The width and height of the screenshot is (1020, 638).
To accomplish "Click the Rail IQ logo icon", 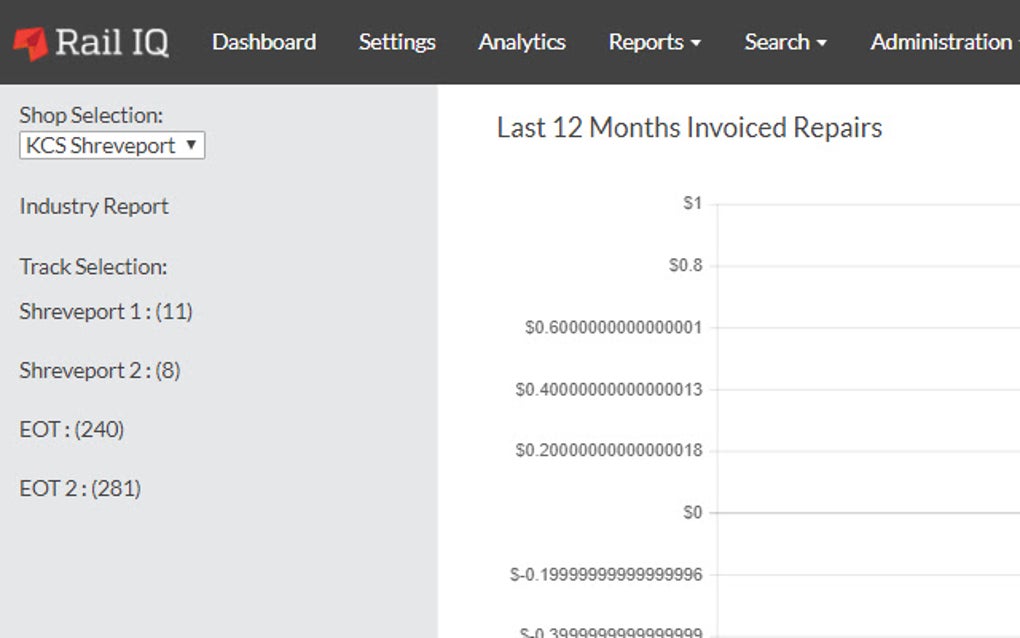I will pos(31,40).
